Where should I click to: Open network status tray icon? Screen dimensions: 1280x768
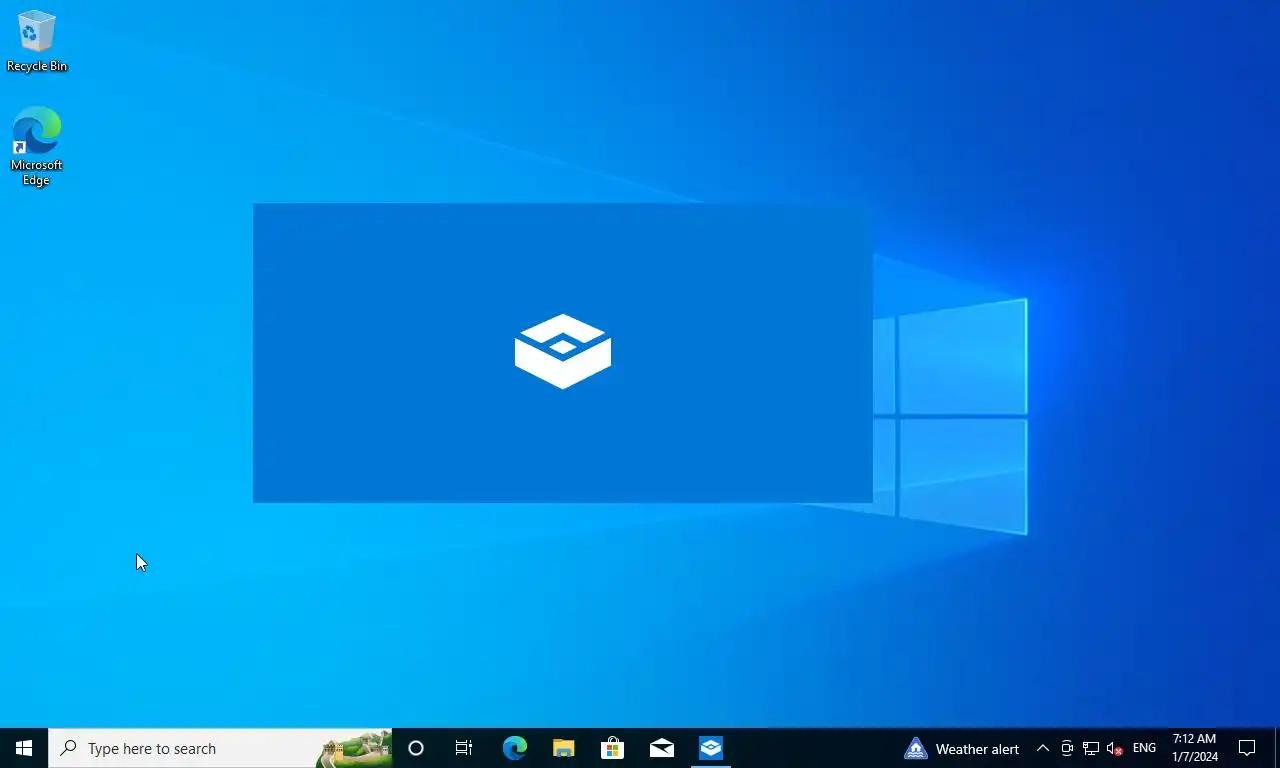[x=1091, y=748]
